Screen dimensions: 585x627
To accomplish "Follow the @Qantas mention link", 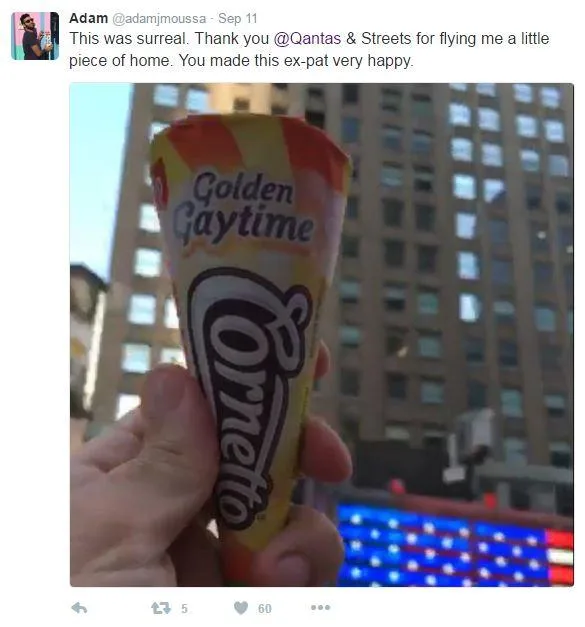I will coord(307,39).
